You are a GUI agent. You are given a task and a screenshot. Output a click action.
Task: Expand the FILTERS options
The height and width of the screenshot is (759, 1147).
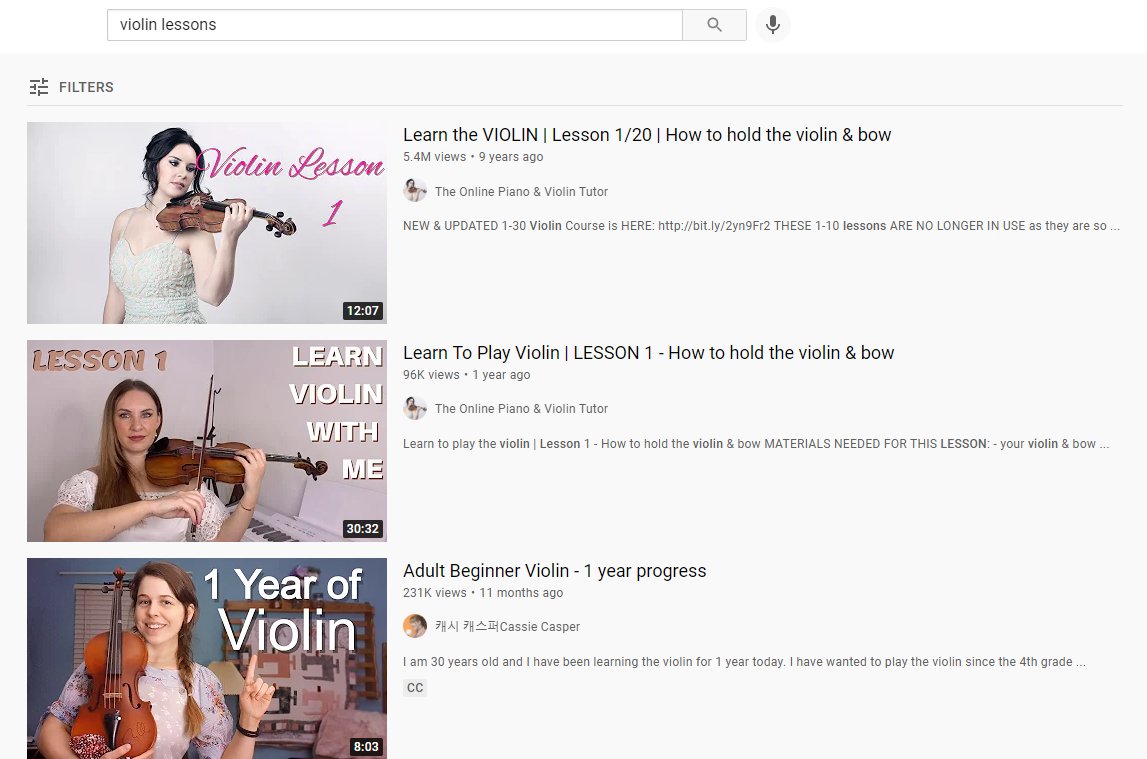[x=86, y=87]
